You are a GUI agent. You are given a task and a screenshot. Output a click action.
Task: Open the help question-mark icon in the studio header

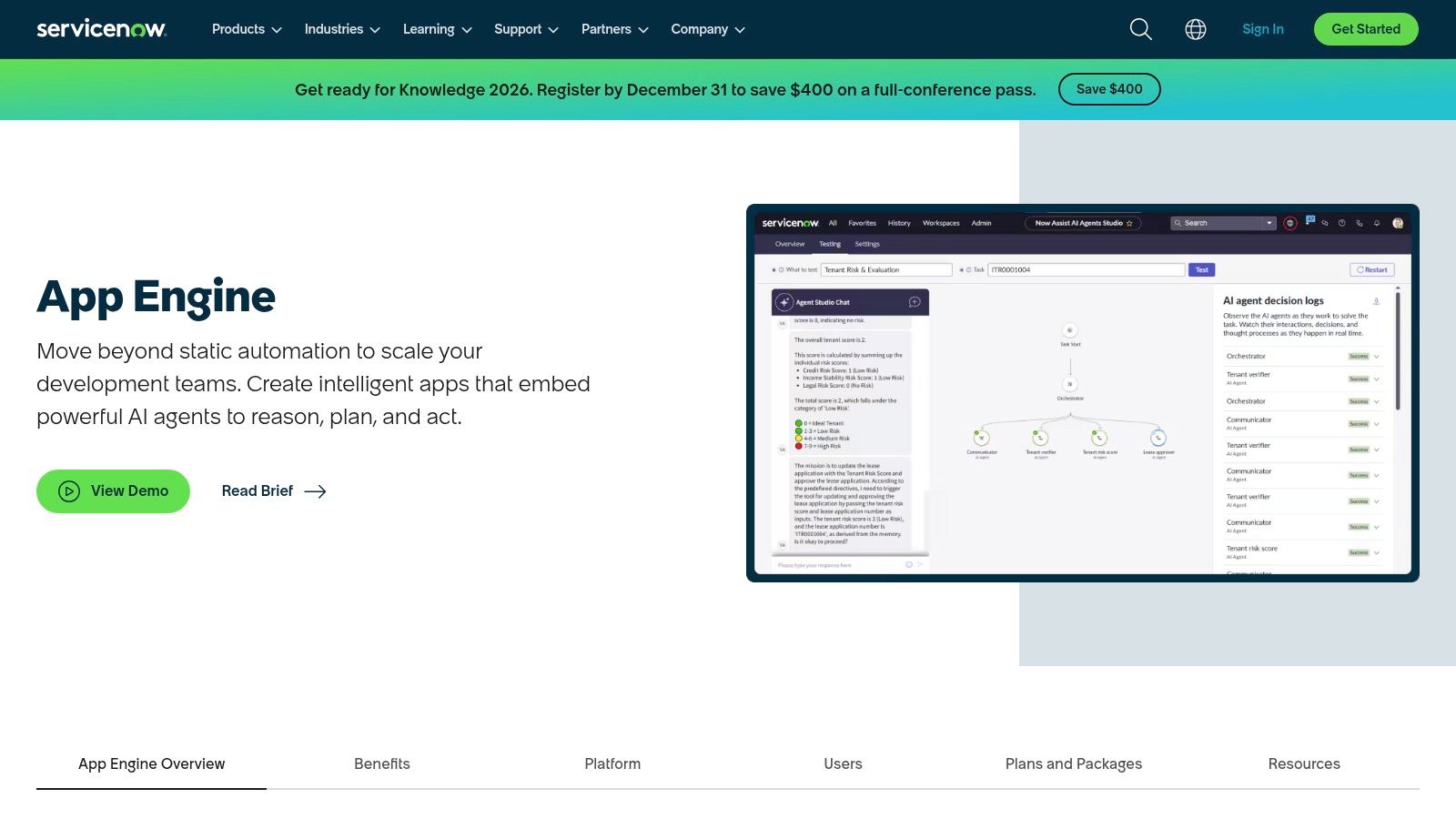pos(1342,224)
